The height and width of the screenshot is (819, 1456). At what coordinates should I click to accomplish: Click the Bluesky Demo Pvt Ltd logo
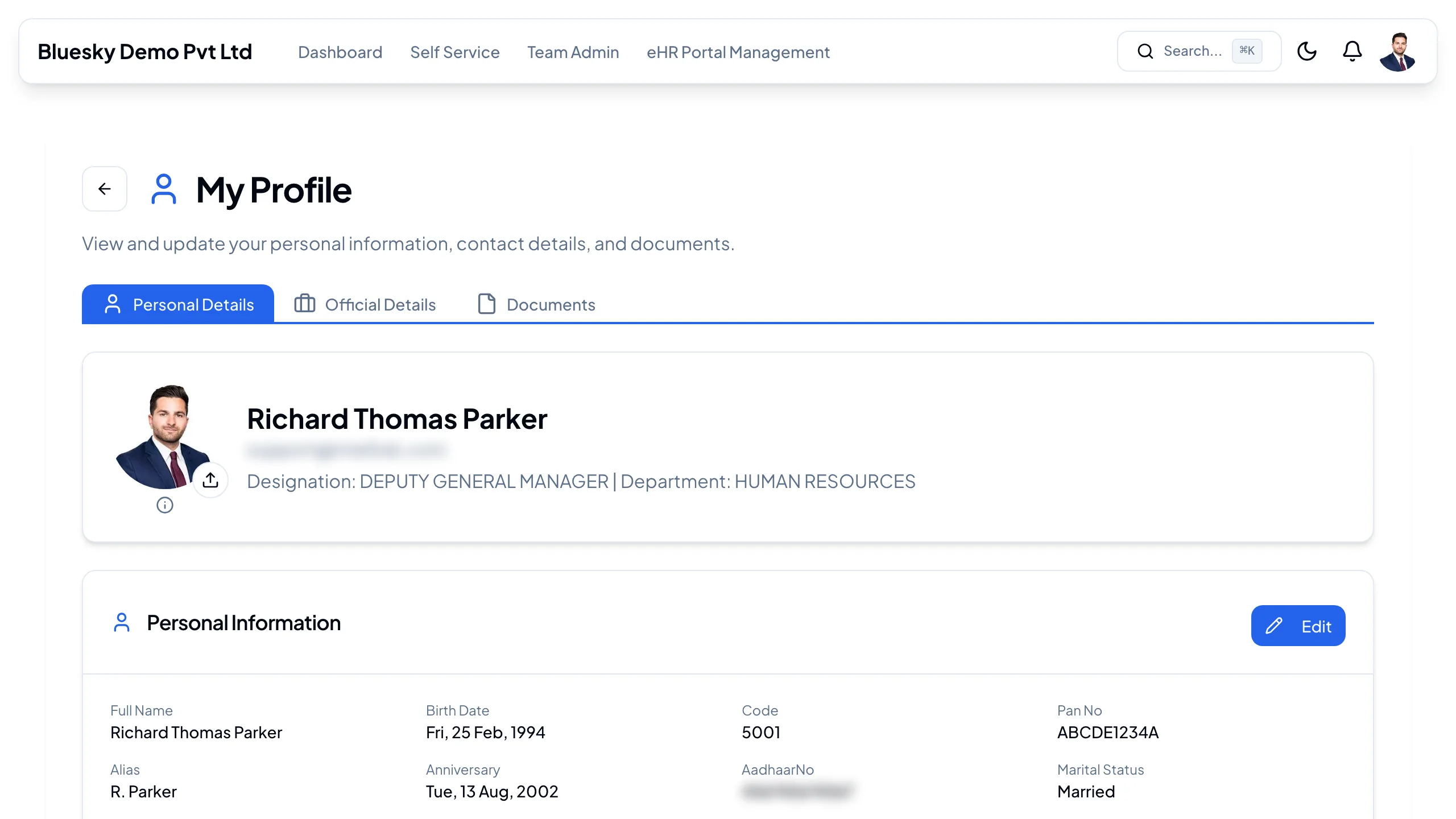144,52
